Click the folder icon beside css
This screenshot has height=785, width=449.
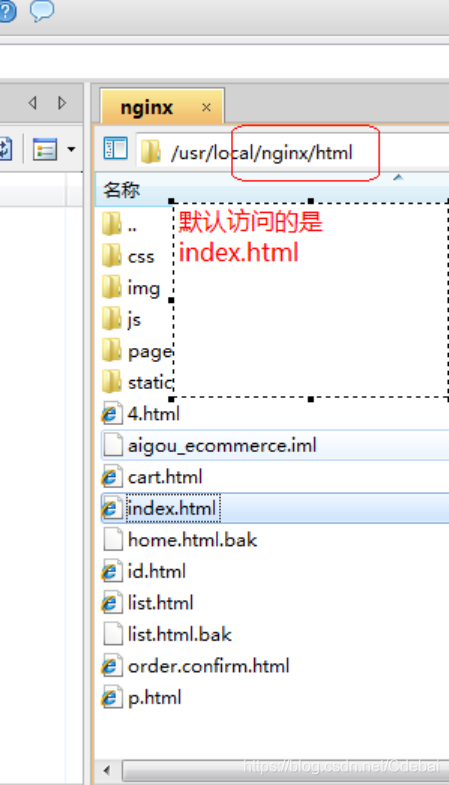pos(111,255)
